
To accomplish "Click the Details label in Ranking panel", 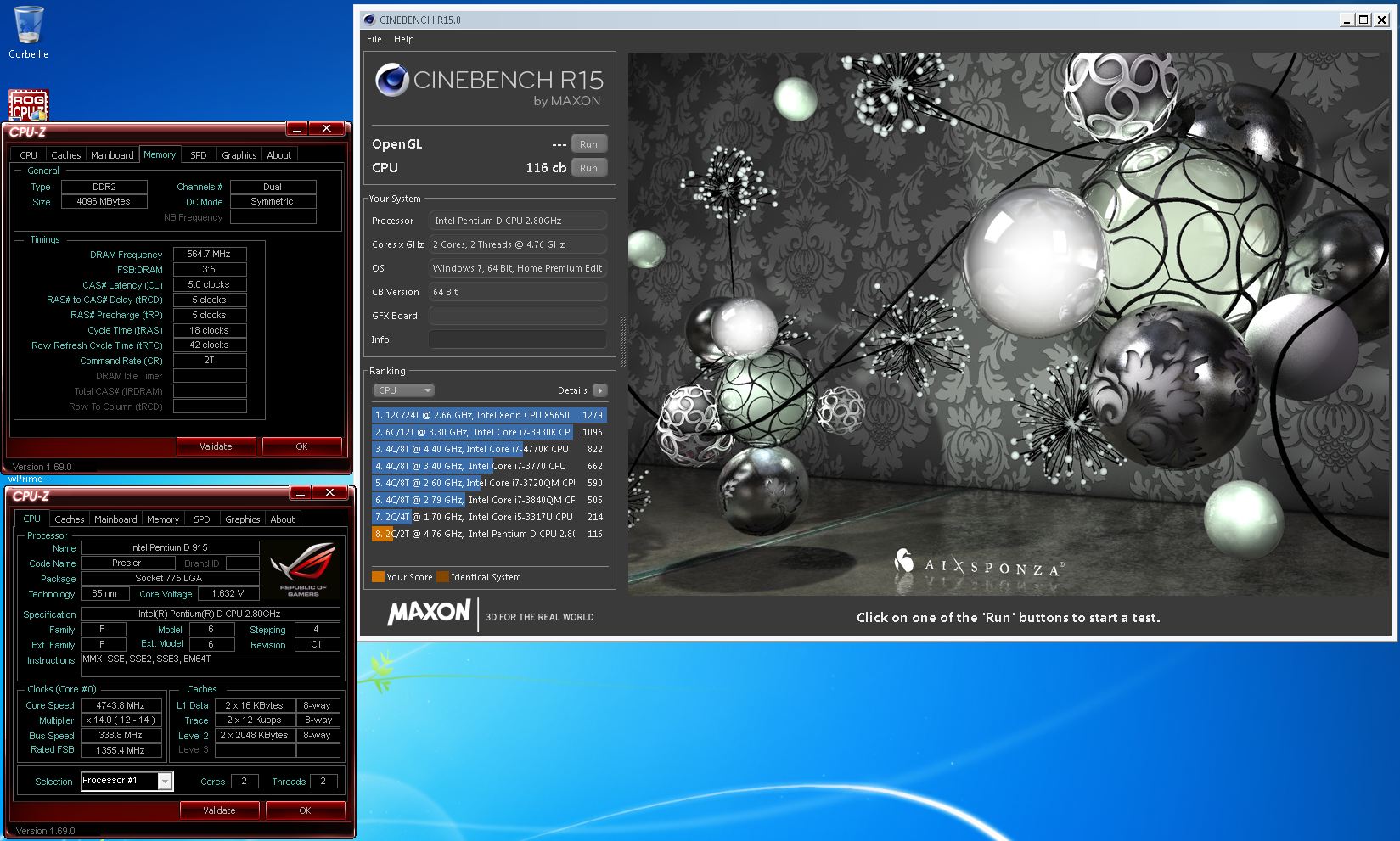I will [572, 390].
